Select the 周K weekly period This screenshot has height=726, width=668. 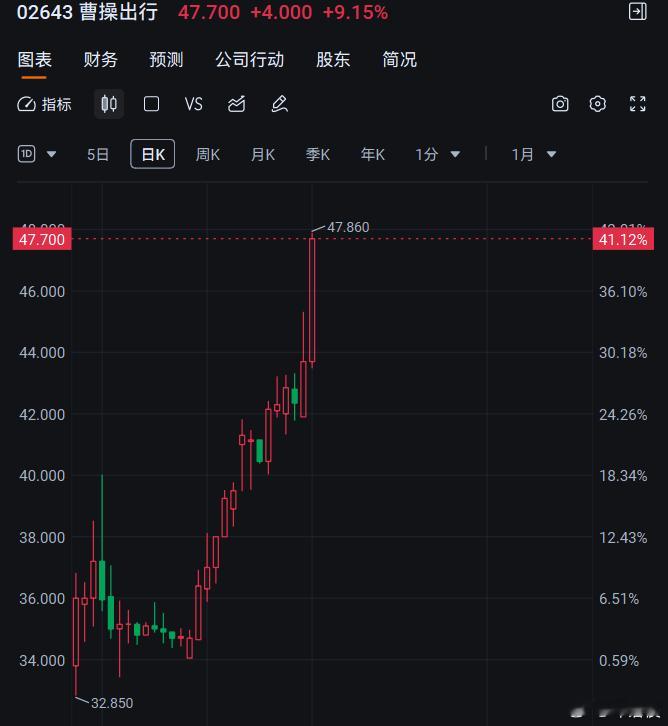[207, 154]
